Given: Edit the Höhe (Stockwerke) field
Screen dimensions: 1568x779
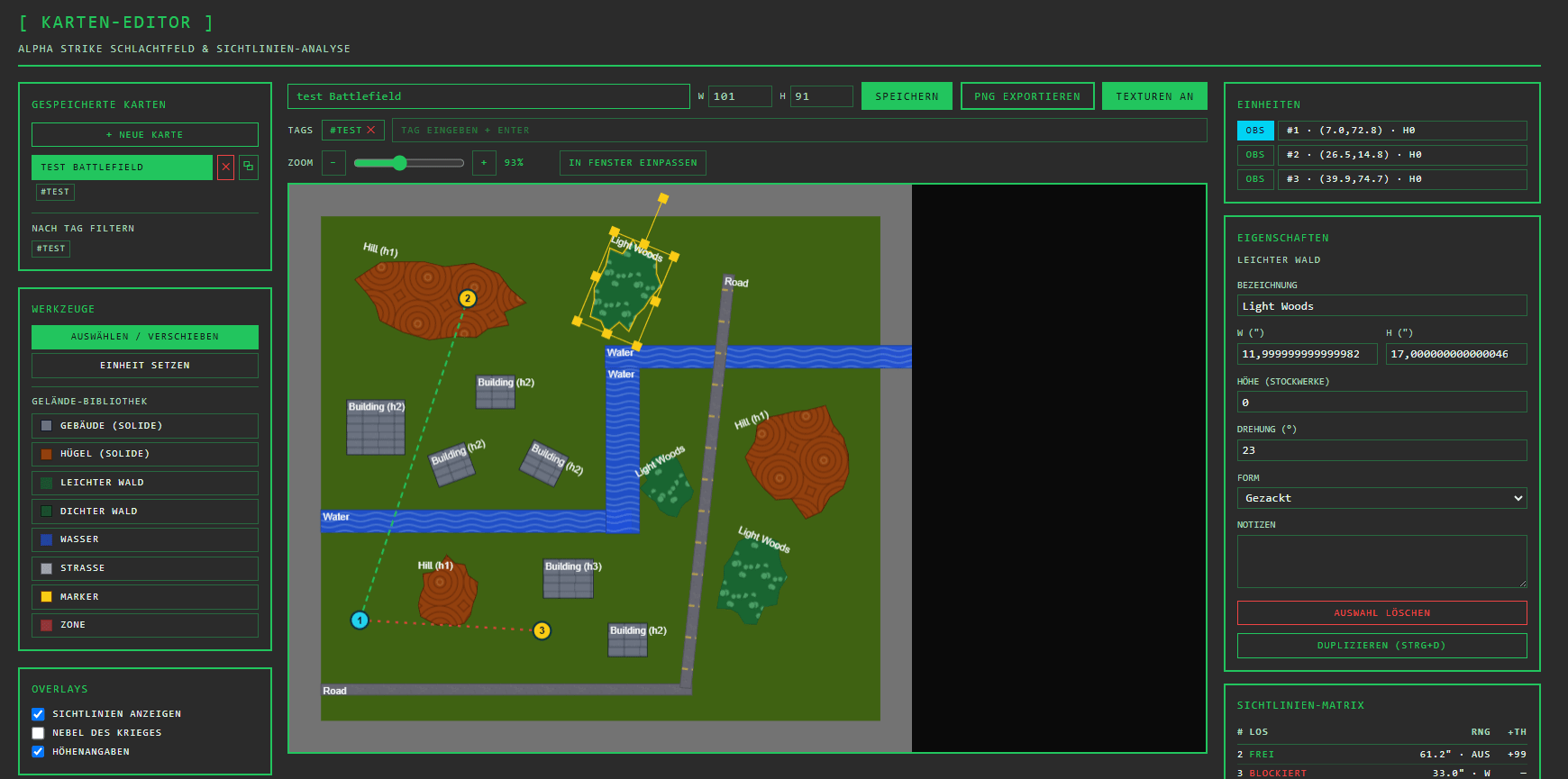Looking at the screenshot, I should (1381, 402).
